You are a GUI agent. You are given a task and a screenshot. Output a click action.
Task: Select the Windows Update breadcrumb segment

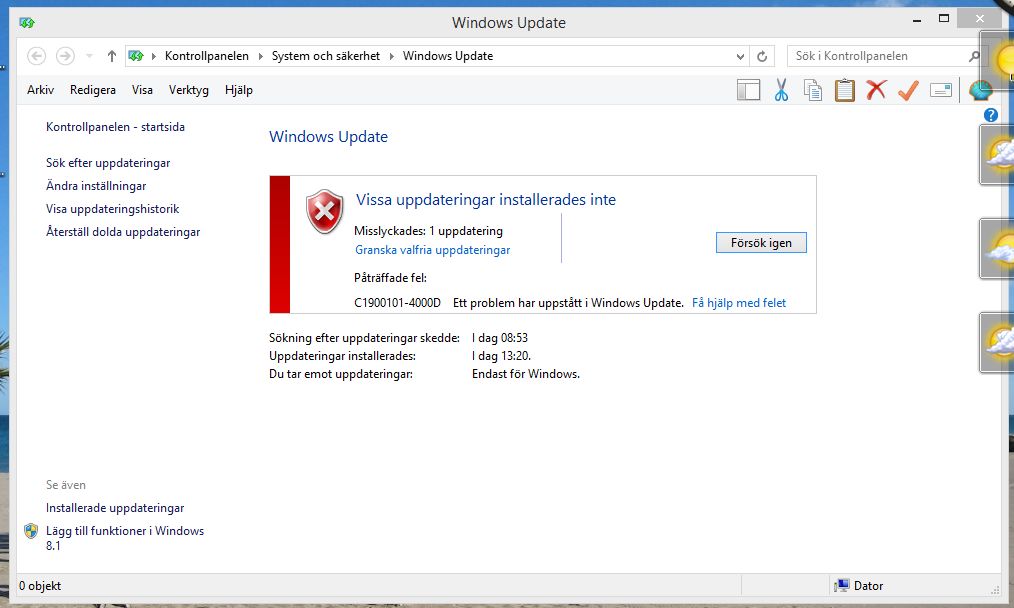(448, 56)
